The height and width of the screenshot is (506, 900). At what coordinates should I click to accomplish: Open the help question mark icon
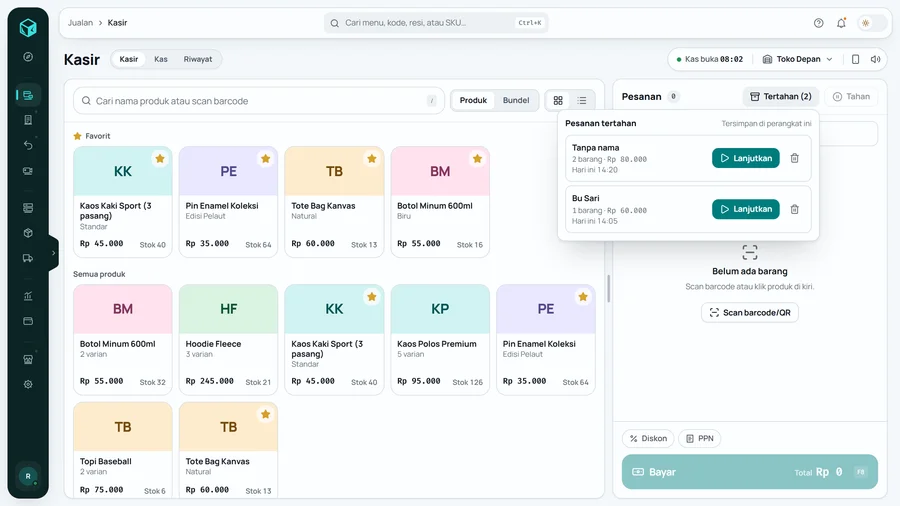[x=818, y=23]
